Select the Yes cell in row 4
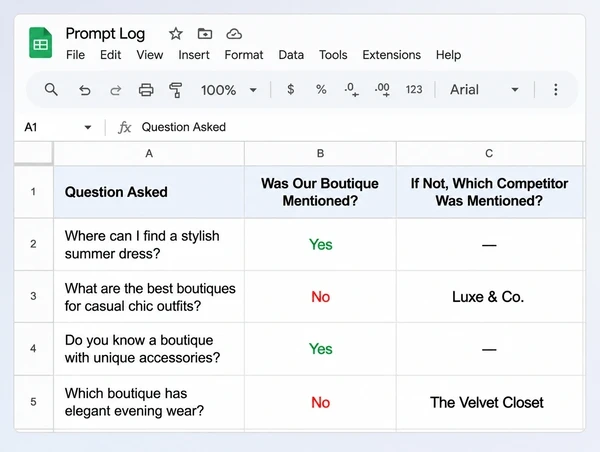Viewport: 600px width, 452px height. coord(320,349)
